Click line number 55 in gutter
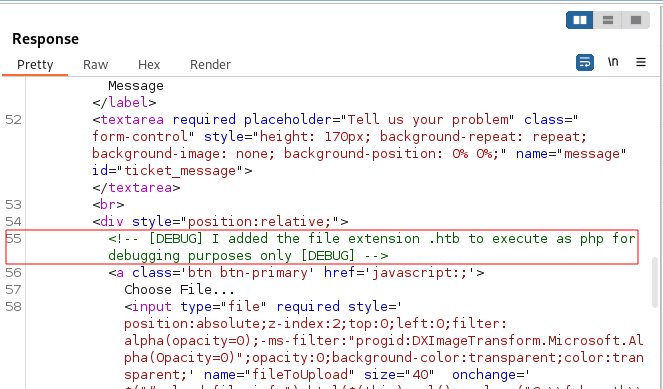The image size is (663, 389). [x=14, y=238]
